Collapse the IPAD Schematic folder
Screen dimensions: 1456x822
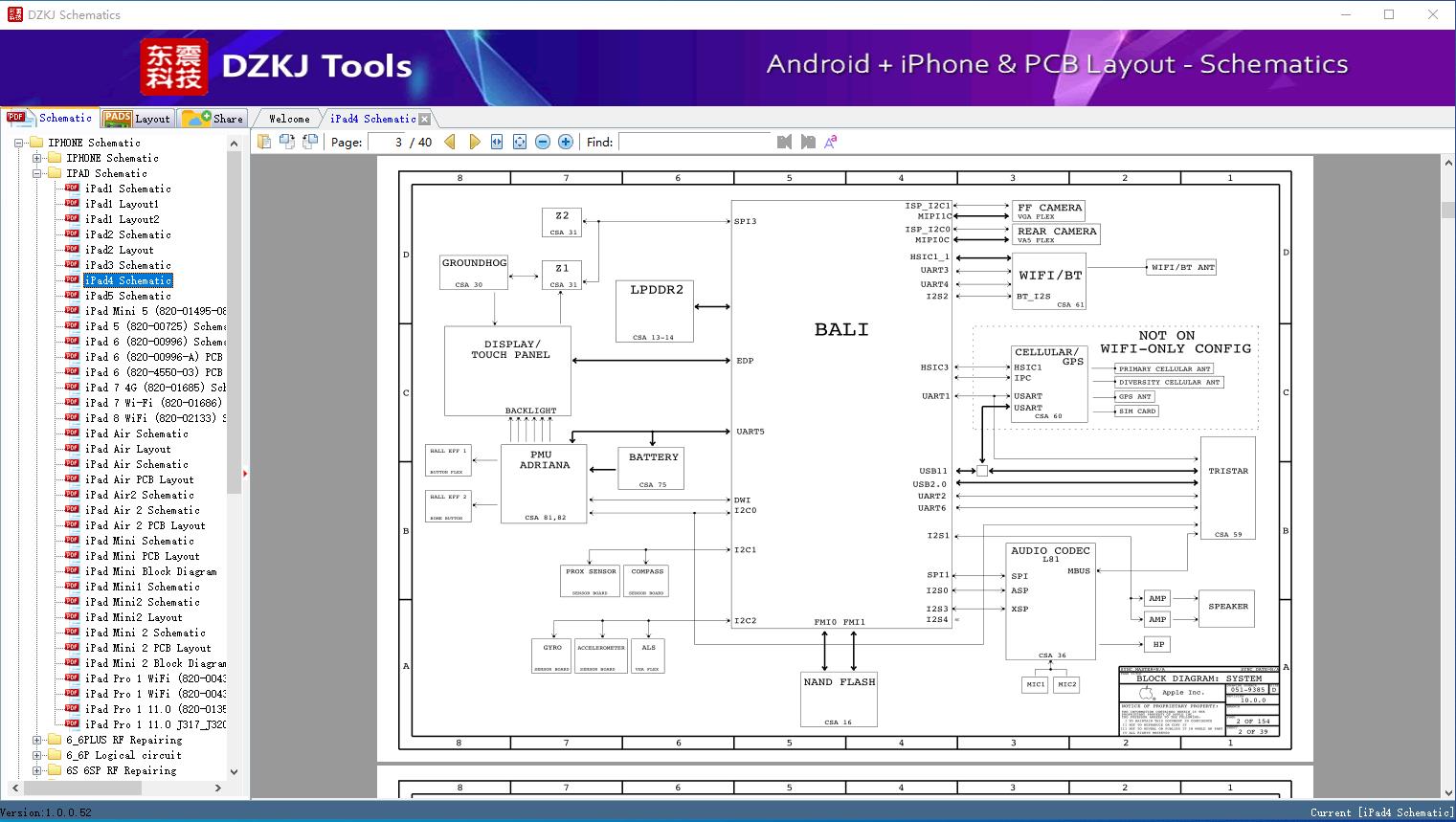point(37,173)
